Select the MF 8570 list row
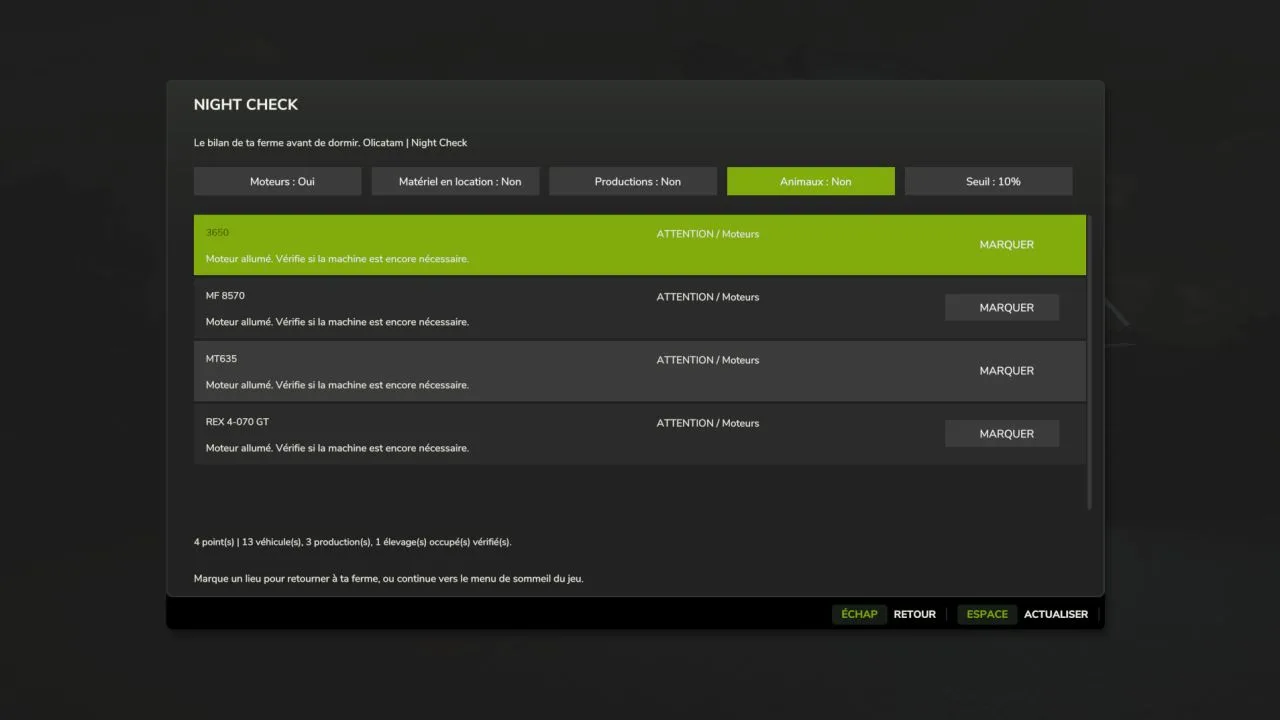The width and height of the screenshot is (1280, 720). point(640,308)
